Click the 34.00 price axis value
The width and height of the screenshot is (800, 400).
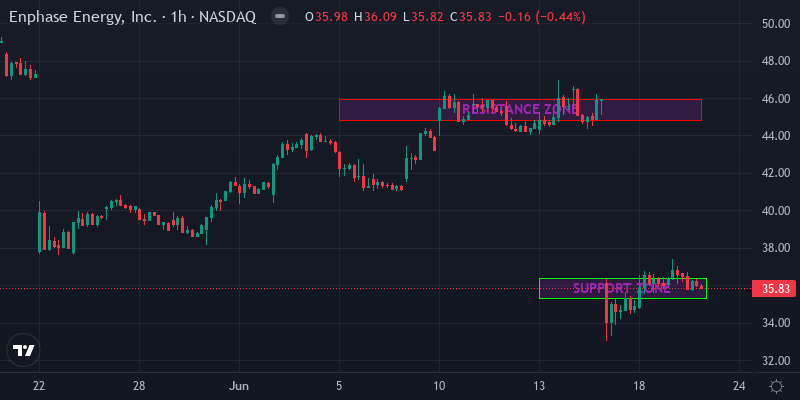pyautogui.click(x=776, y=323)
